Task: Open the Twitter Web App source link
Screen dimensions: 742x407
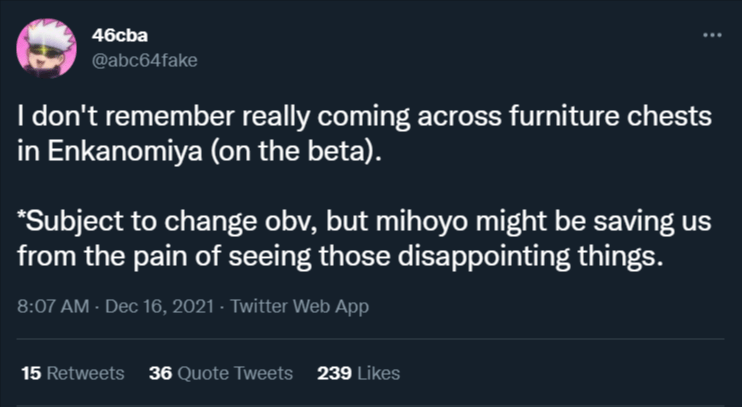Action: pos(300,306)
